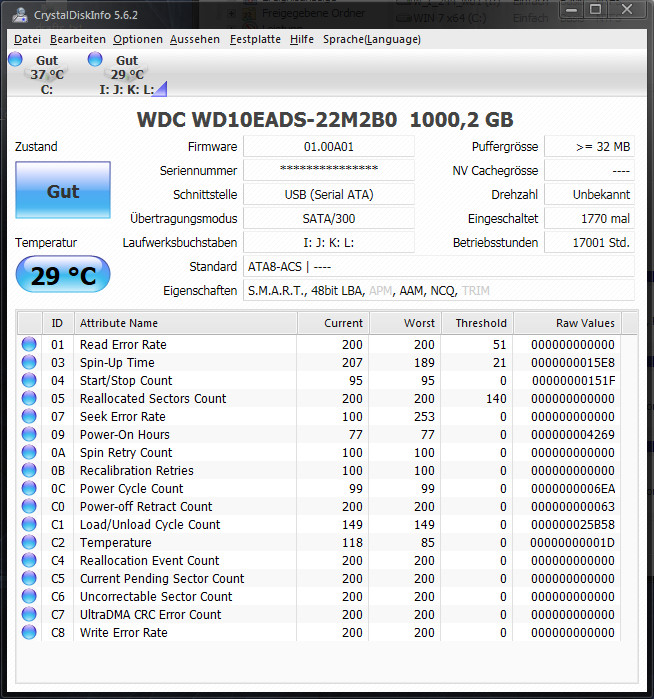Select the C: drive status tab
This screenshot has height=699, width=654.
(x=46, y=74)
